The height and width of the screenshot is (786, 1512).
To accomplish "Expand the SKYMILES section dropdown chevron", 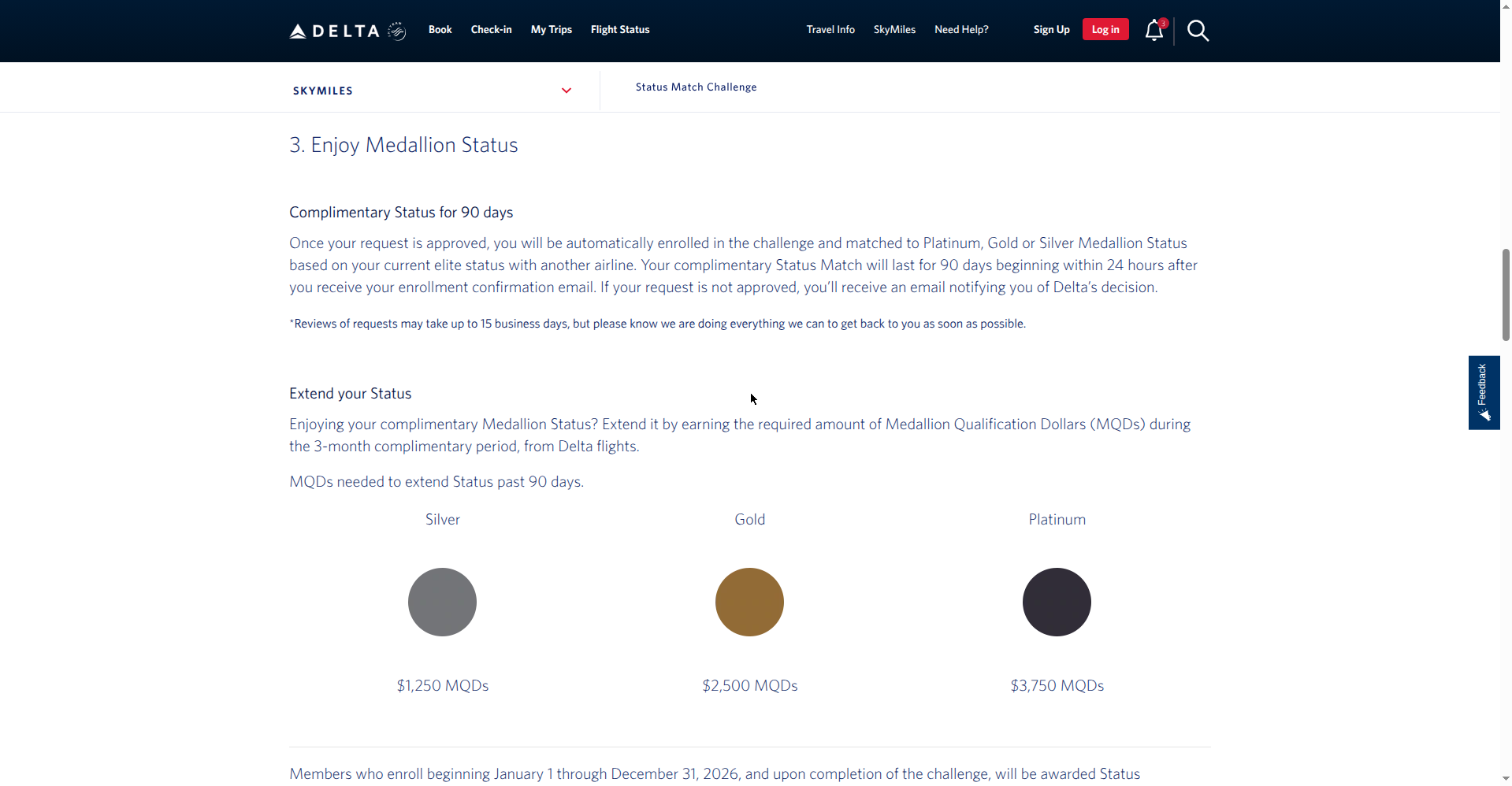I will (x=567, y=91).
